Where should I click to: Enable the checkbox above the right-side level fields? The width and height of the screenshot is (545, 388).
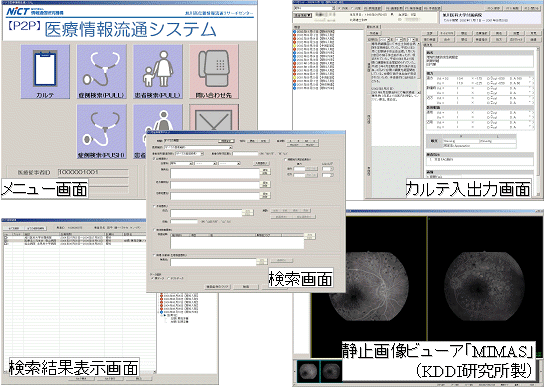(286, 160)
